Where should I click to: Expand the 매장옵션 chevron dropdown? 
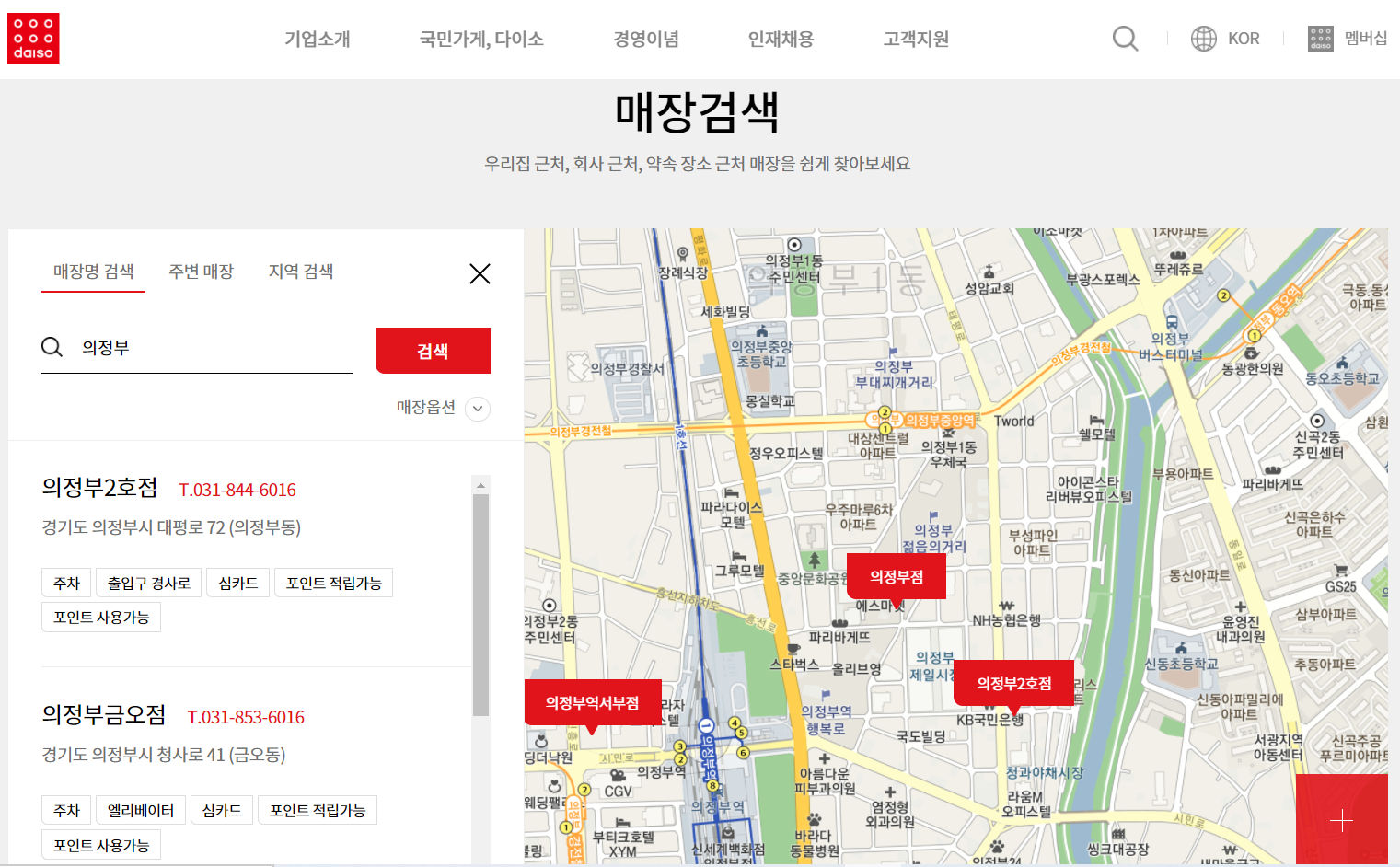coord(478,409)
